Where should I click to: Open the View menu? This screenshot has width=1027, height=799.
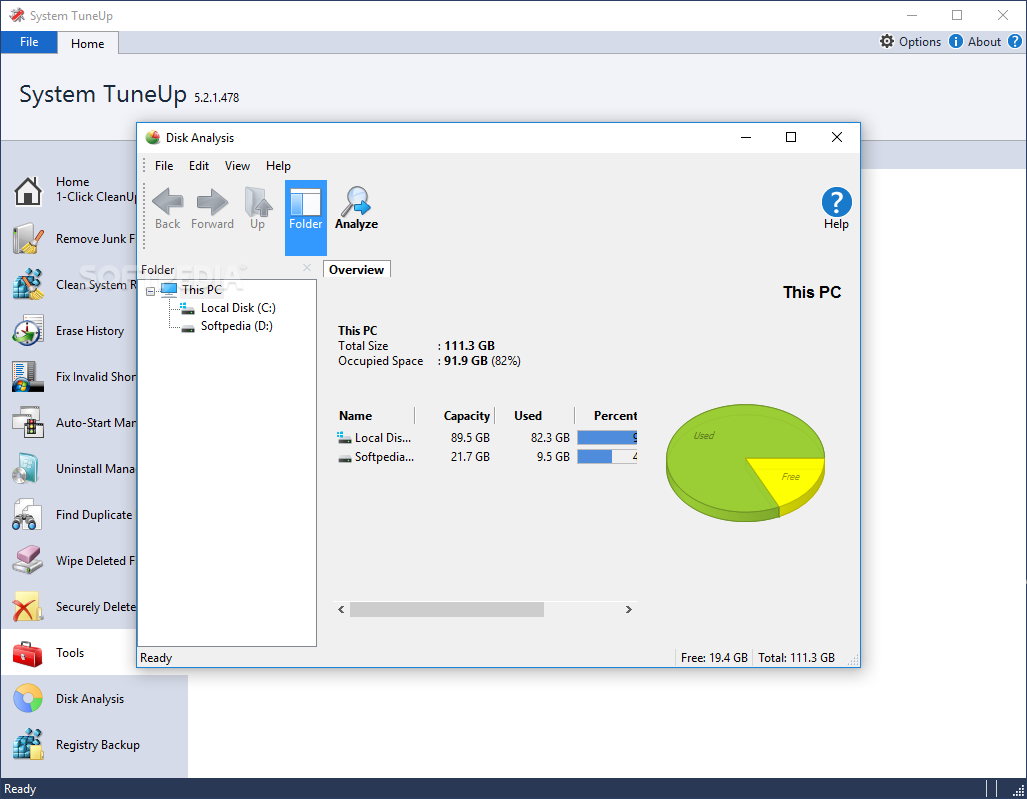click(237, 166)
